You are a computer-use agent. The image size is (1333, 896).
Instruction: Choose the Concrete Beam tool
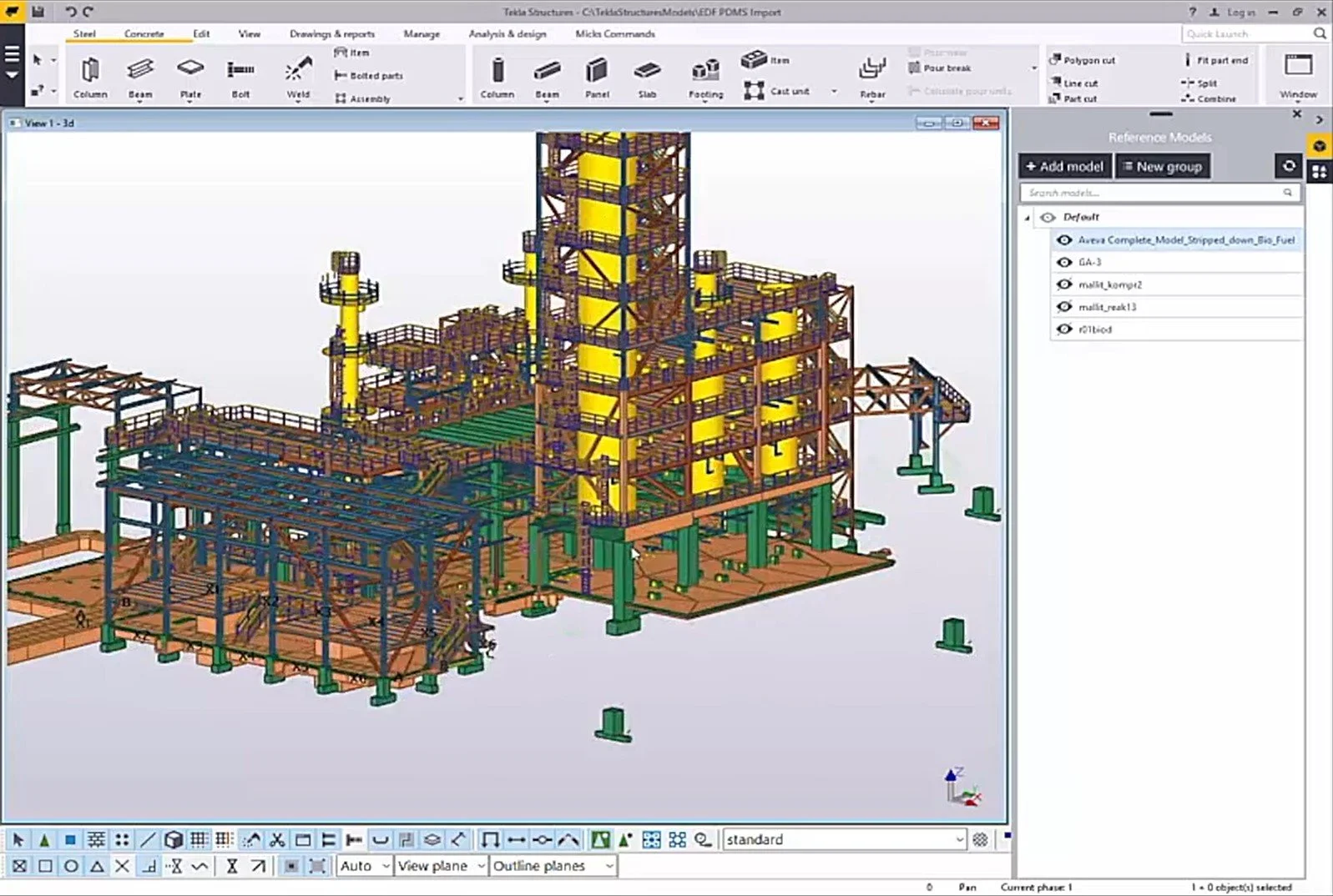[548, 78]
